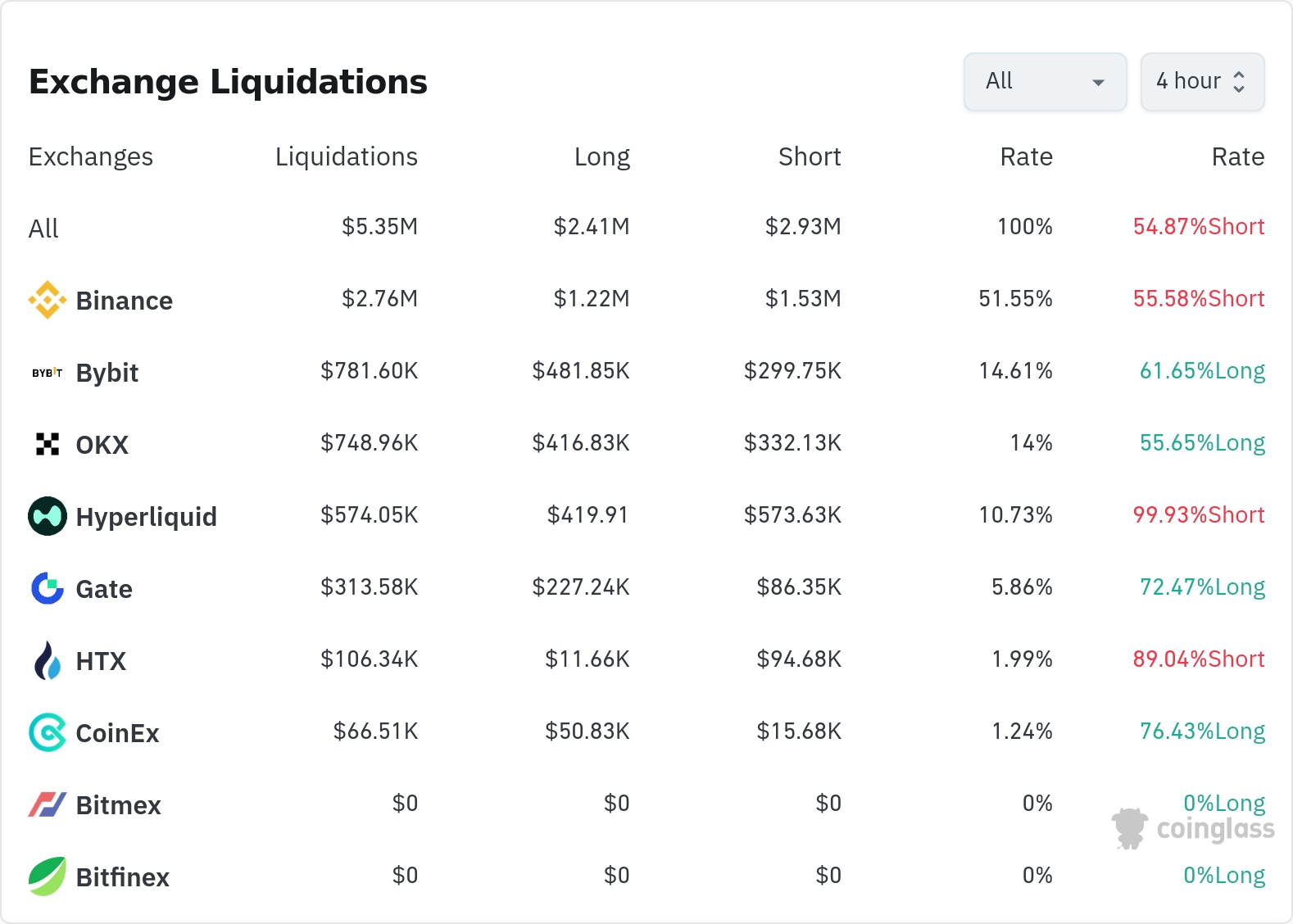The height and width of the screenshot is (924, 1293).
Task: Select the 'All' exchanges summary row
Action: pyautogui.click(x=44, y=228)
